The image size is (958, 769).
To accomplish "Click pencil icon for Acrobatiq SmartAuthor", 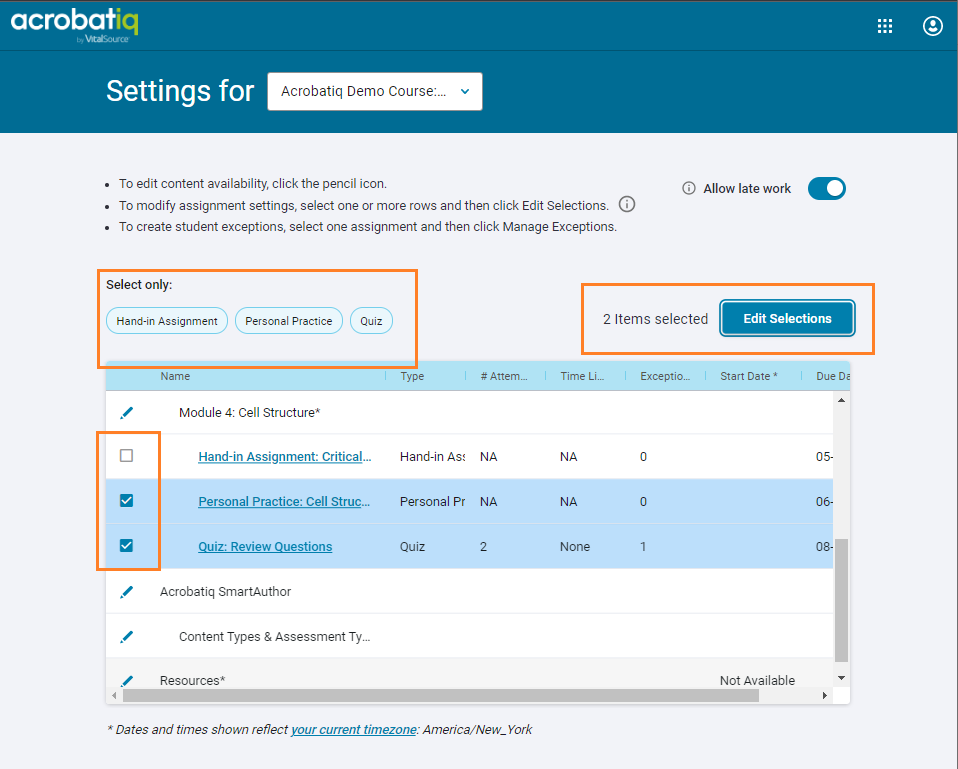I will coord(126,592).
